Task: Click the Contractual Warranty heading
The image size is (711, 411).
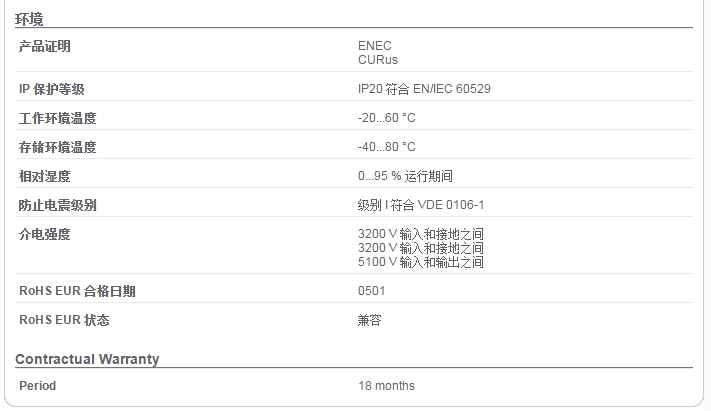Action: coord(87,359)
